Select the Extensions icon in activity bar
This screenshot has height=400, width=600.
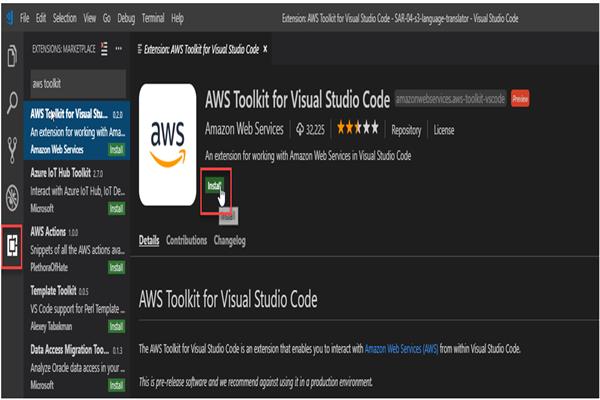(x=14, y=243)
